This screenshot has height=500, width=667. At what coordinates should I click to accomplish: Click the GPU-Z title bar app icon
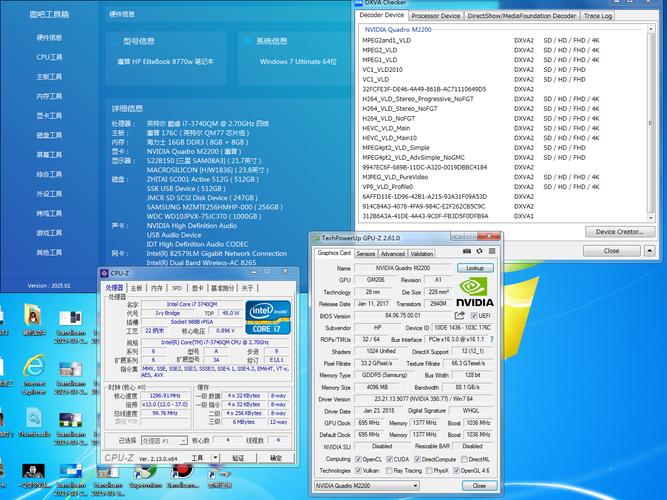(x=316, y=238)
